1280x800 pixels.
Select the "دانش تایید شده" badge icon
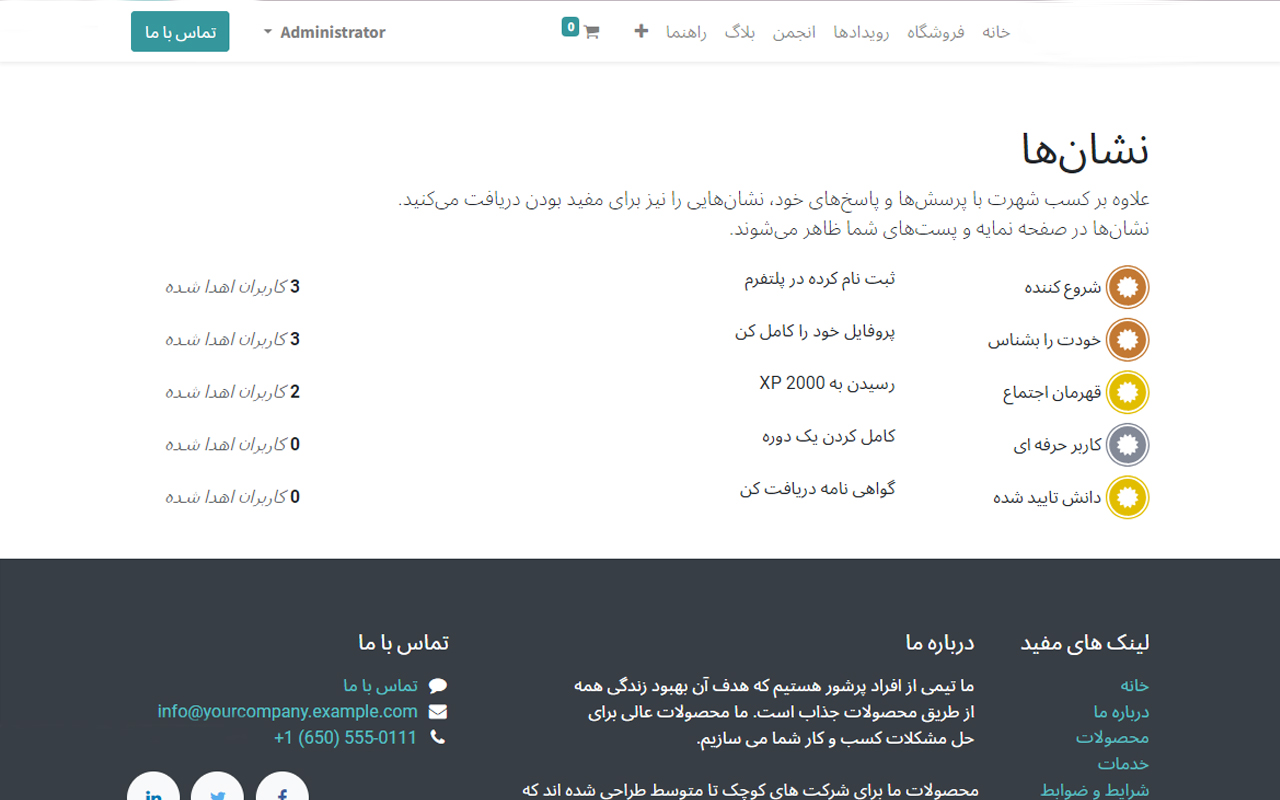1127,497
